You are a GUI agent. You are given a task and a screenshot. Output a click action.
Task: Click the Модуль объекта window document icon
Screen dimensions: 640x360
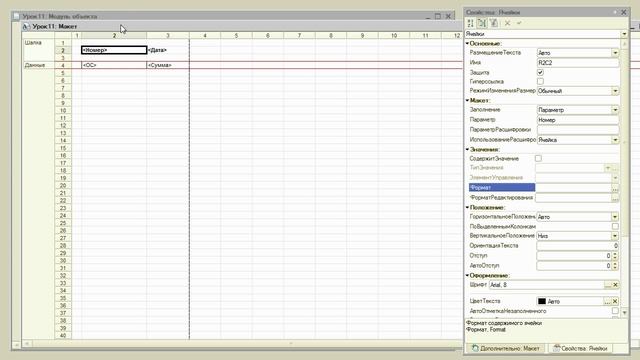pyautogui.click(x=17, y=16)
